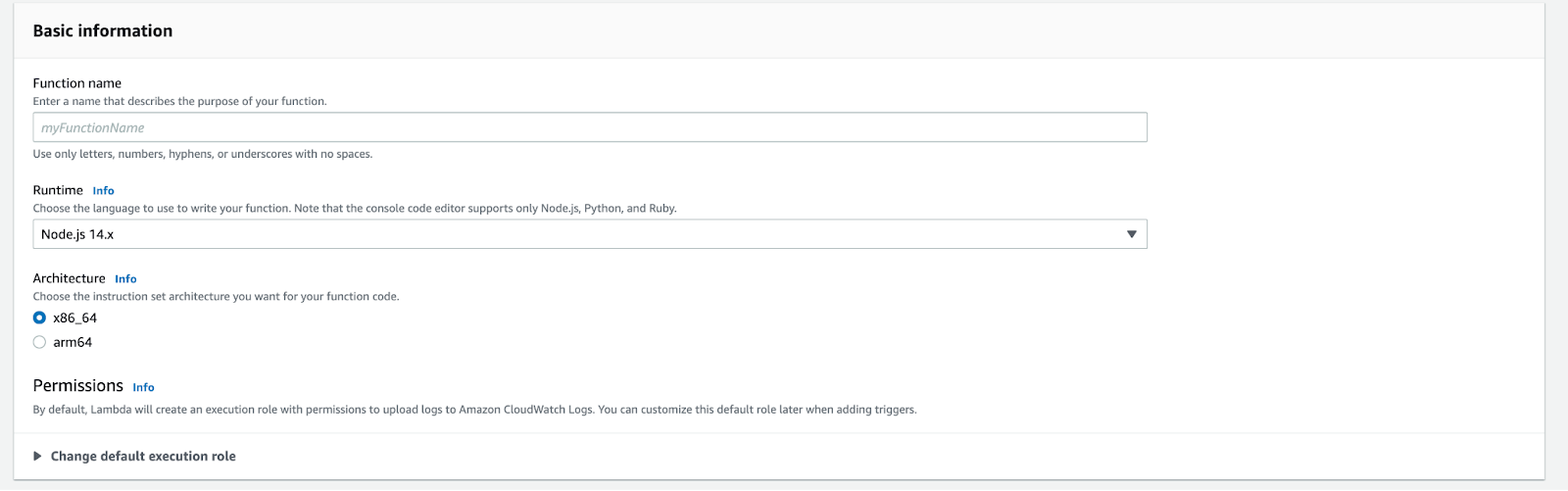Click the "Architecture" section label

click(x=69, y=278)
